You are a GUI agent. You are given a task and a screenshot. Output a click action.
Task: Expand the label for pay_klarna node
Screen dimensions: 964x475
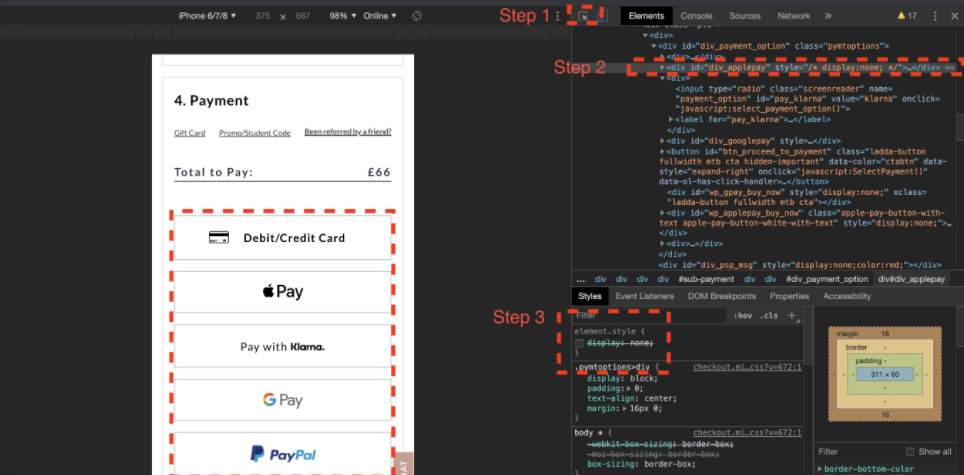[x=671, y=119]
